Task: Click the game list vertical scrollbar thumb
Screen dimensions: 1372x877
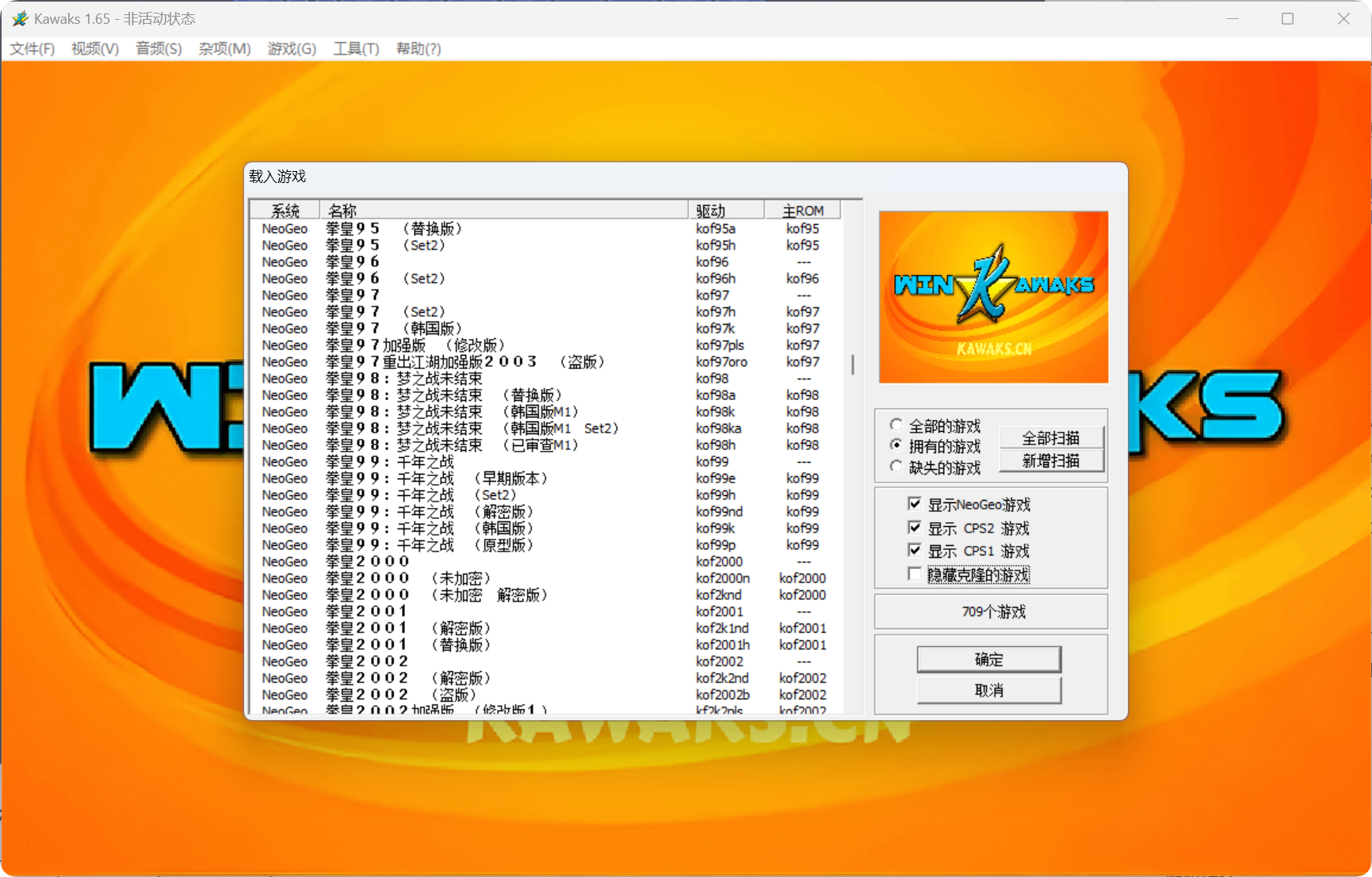Action: [853, 364]
